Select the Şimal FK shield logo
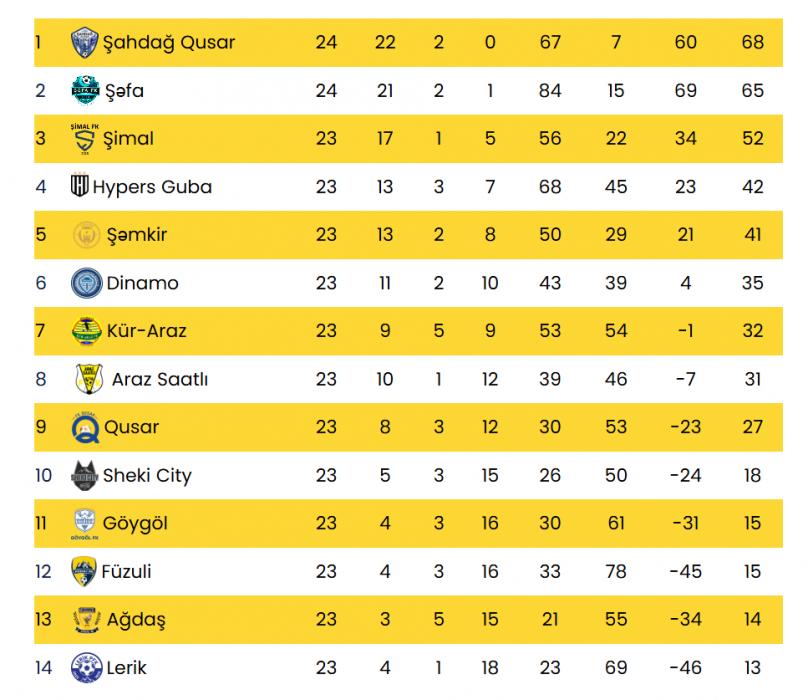 pyautogui.click(x=85, y=139)
